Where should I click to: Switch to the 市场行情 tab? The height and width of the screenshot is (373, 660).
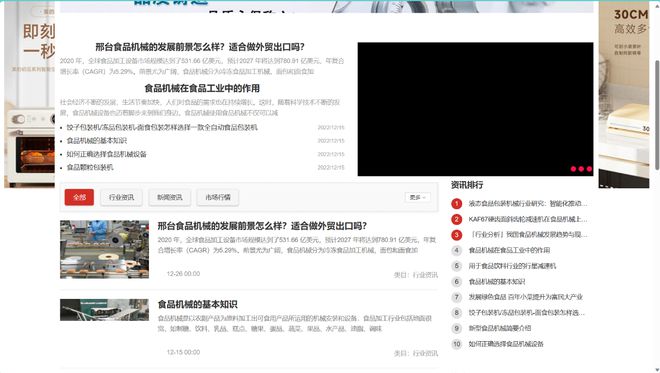coord(218,197)
